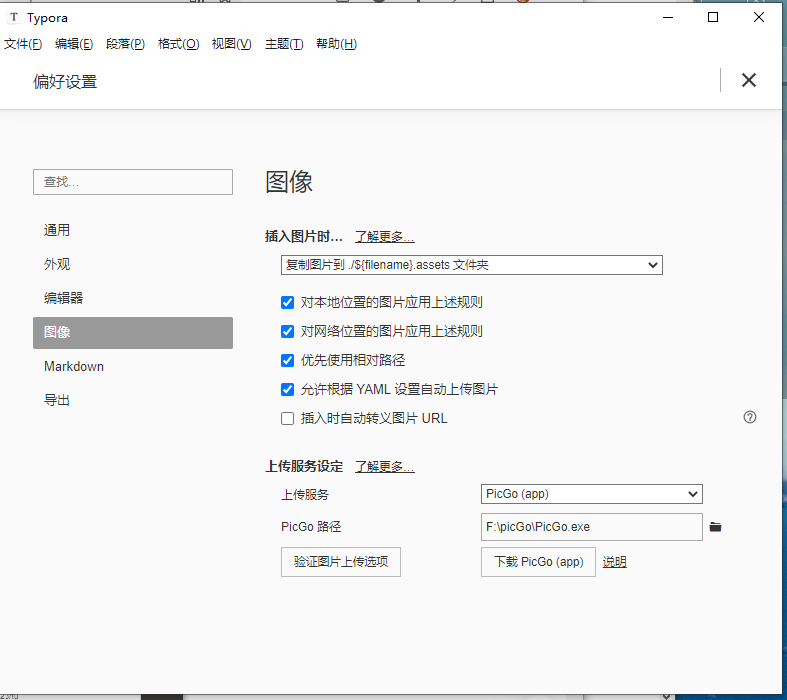787x700 pixels.
Task: Minimize the Typora window
Action: point(668,18)
